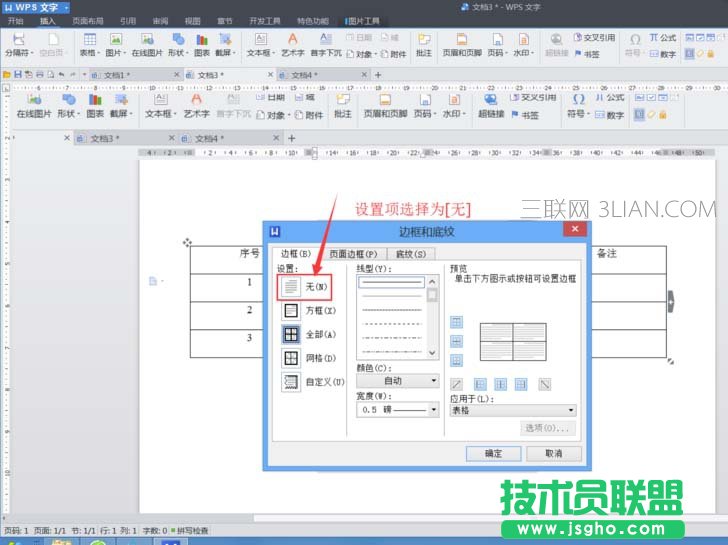Click the 表格 table grid icon

click(90, 39)
